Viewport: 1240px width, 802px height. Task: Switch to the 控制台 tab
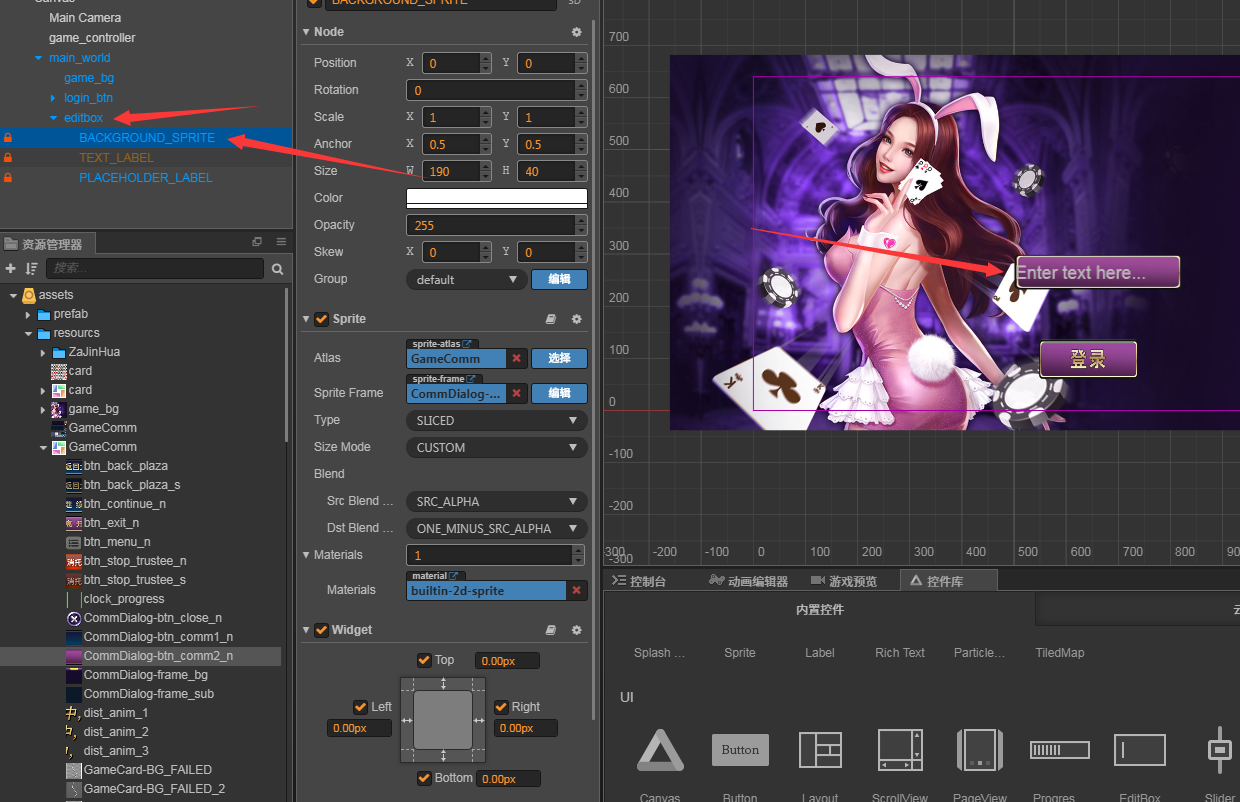coord(638,581)
